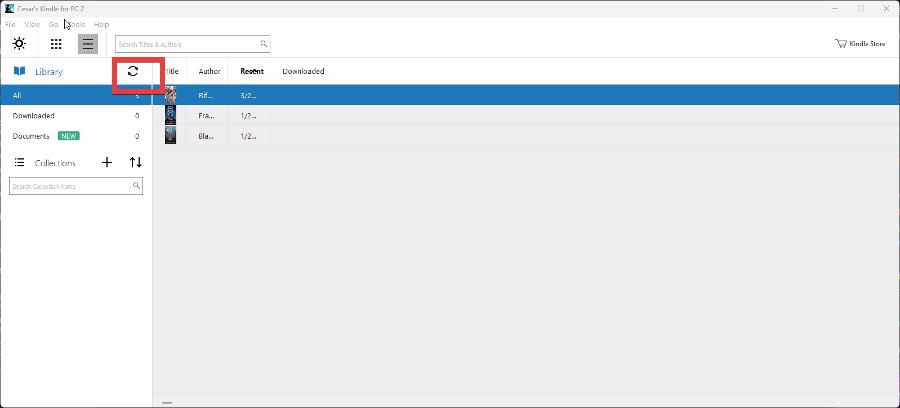Sort by Title column header
This screenshot has height=408, width=900.
coord(172,71)
